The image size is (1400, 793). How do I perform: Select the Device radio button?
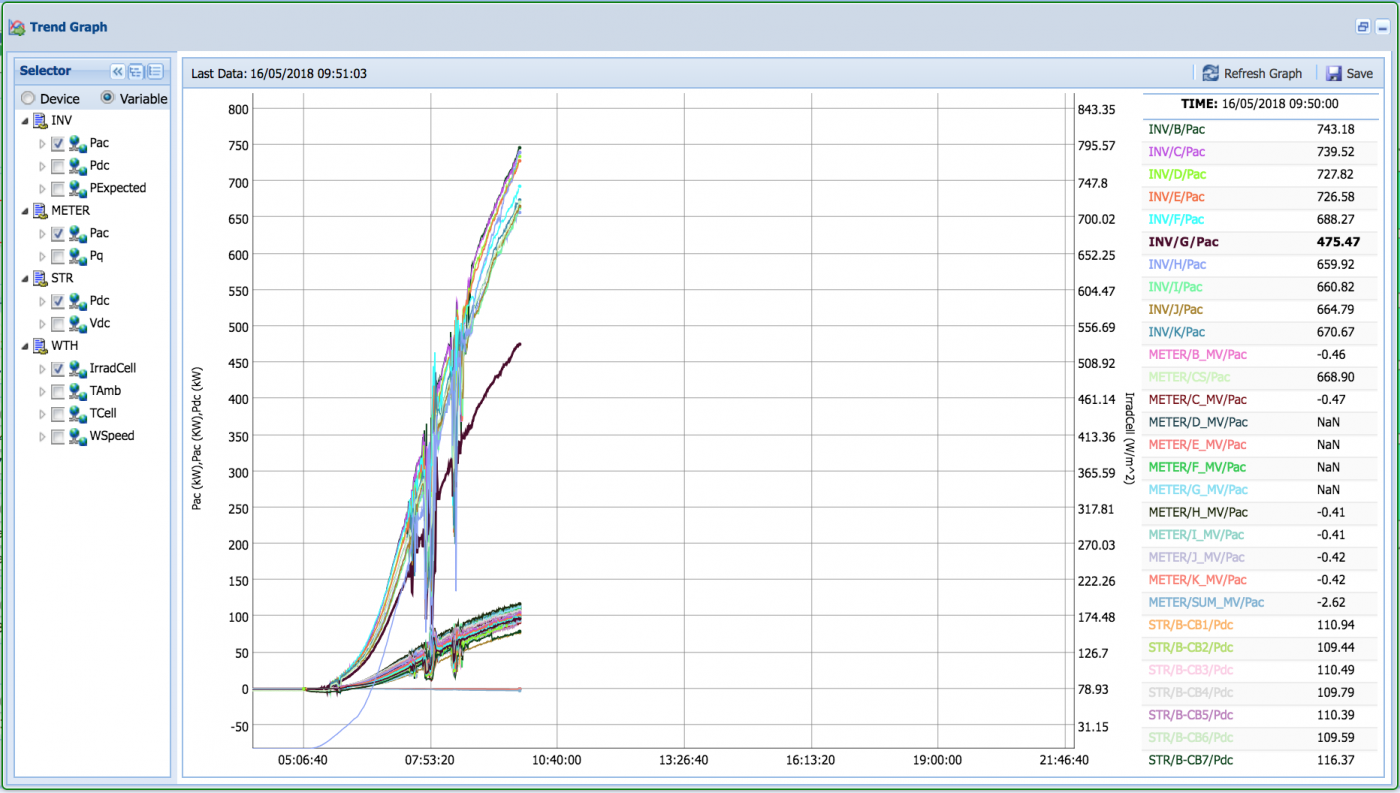(28, 99)
